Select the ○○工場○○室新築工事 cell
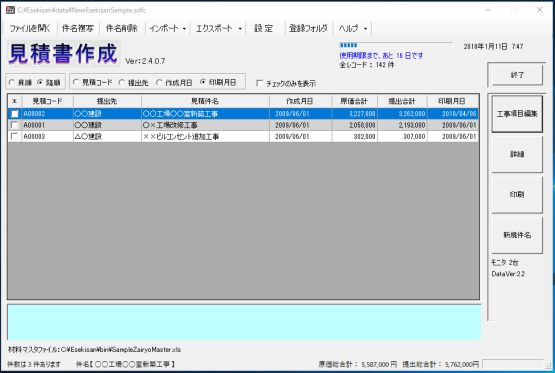This screenshot has height=373, width=555. 205,114
